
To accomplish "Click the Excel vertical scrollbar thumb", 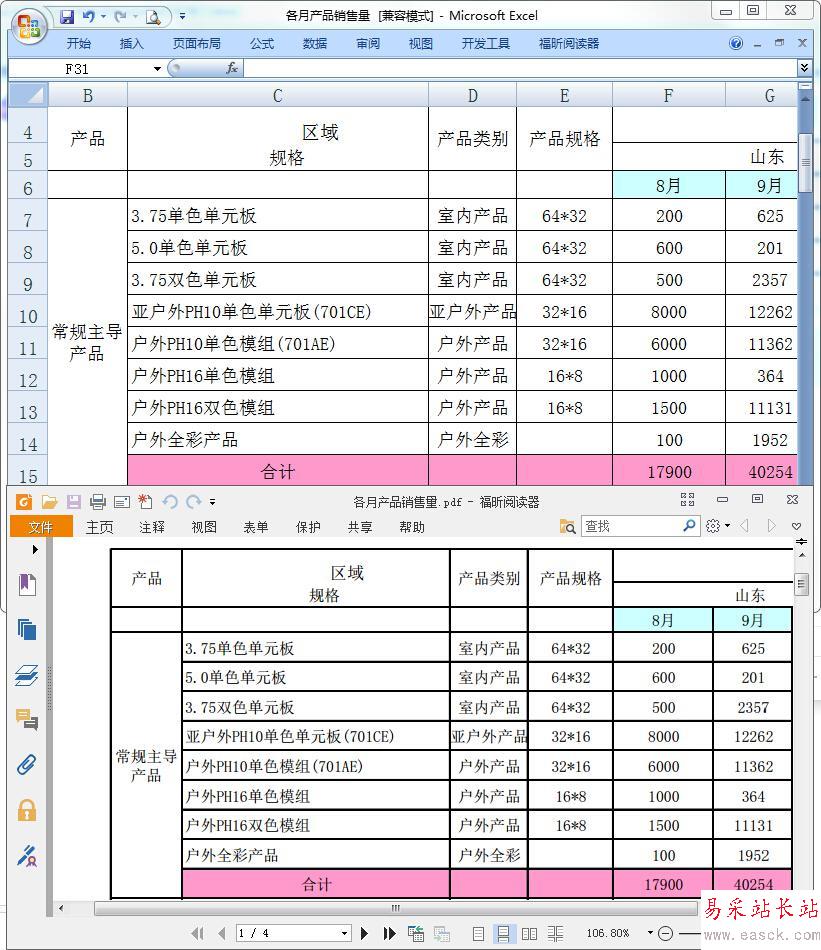I will click(805, 162).
